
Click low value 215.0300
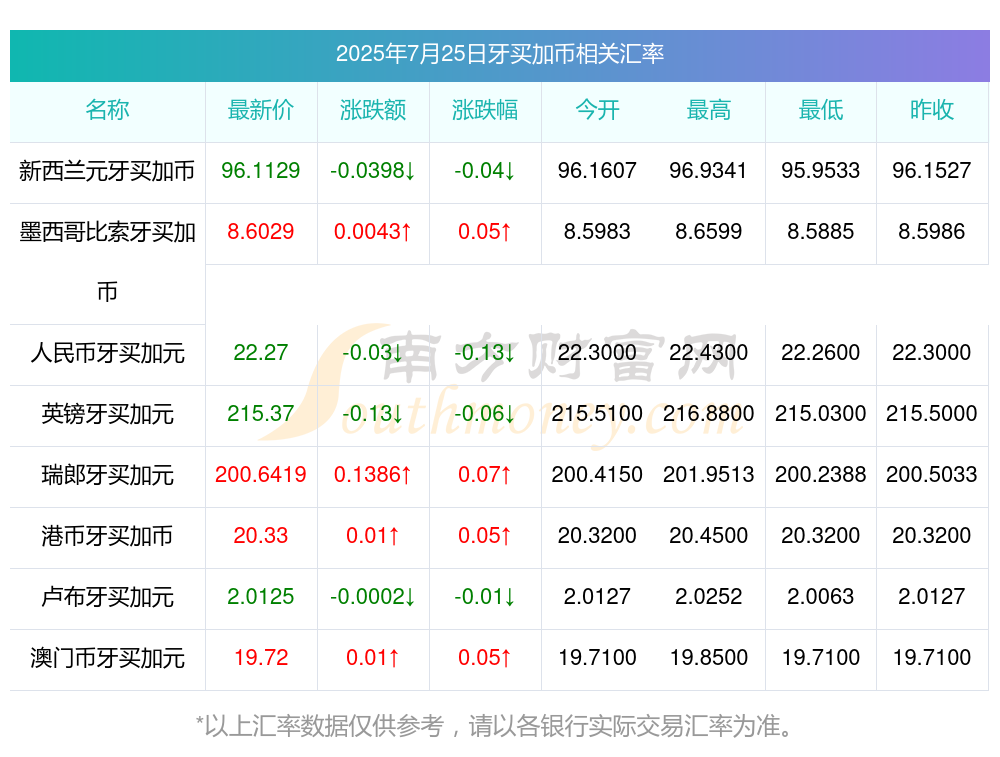[821, 413]
